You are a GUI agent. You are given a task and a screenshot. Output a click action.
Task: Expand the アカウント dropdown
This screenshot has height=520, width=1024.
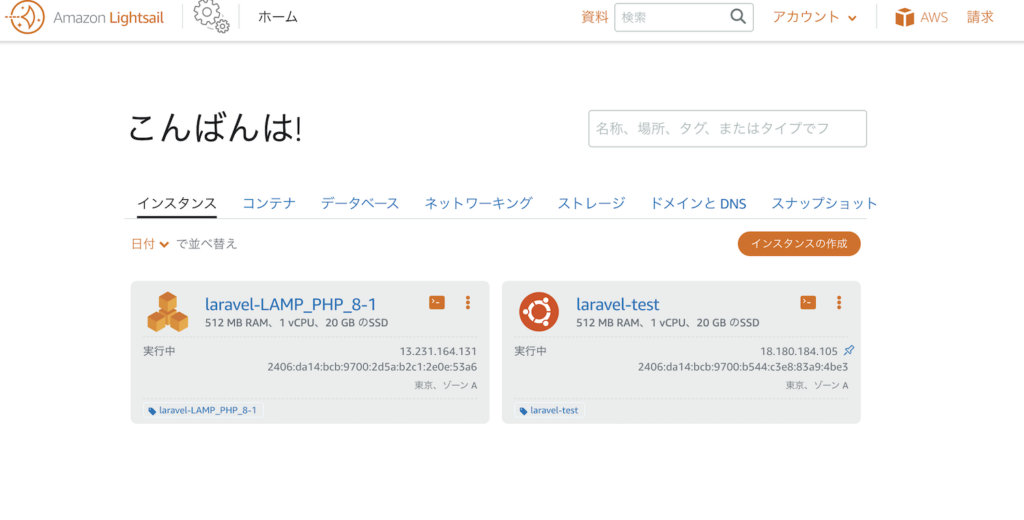(x=814, y=18)
